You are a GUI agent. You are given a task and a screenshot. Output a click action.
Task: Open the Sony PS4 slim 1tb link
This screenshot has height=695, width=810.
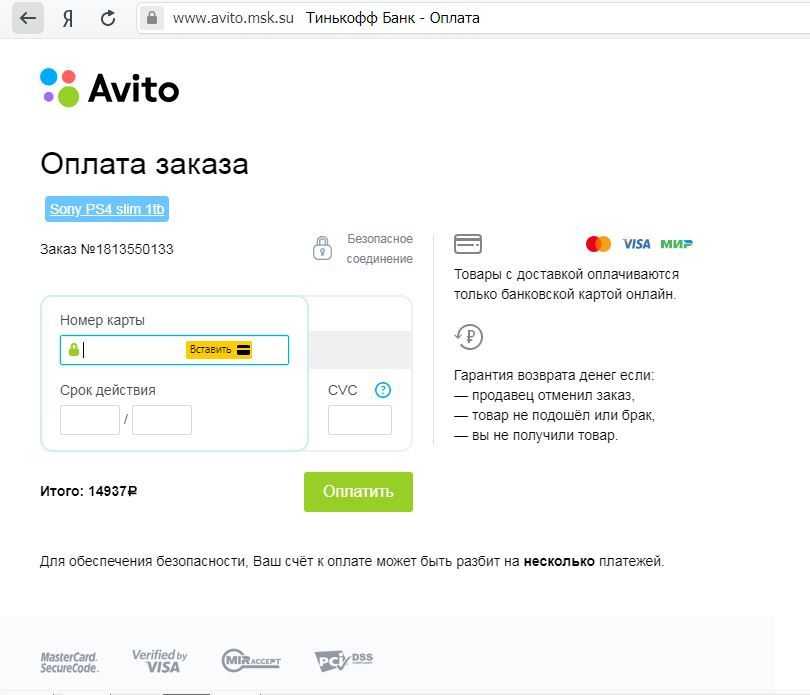coord(107,209)
